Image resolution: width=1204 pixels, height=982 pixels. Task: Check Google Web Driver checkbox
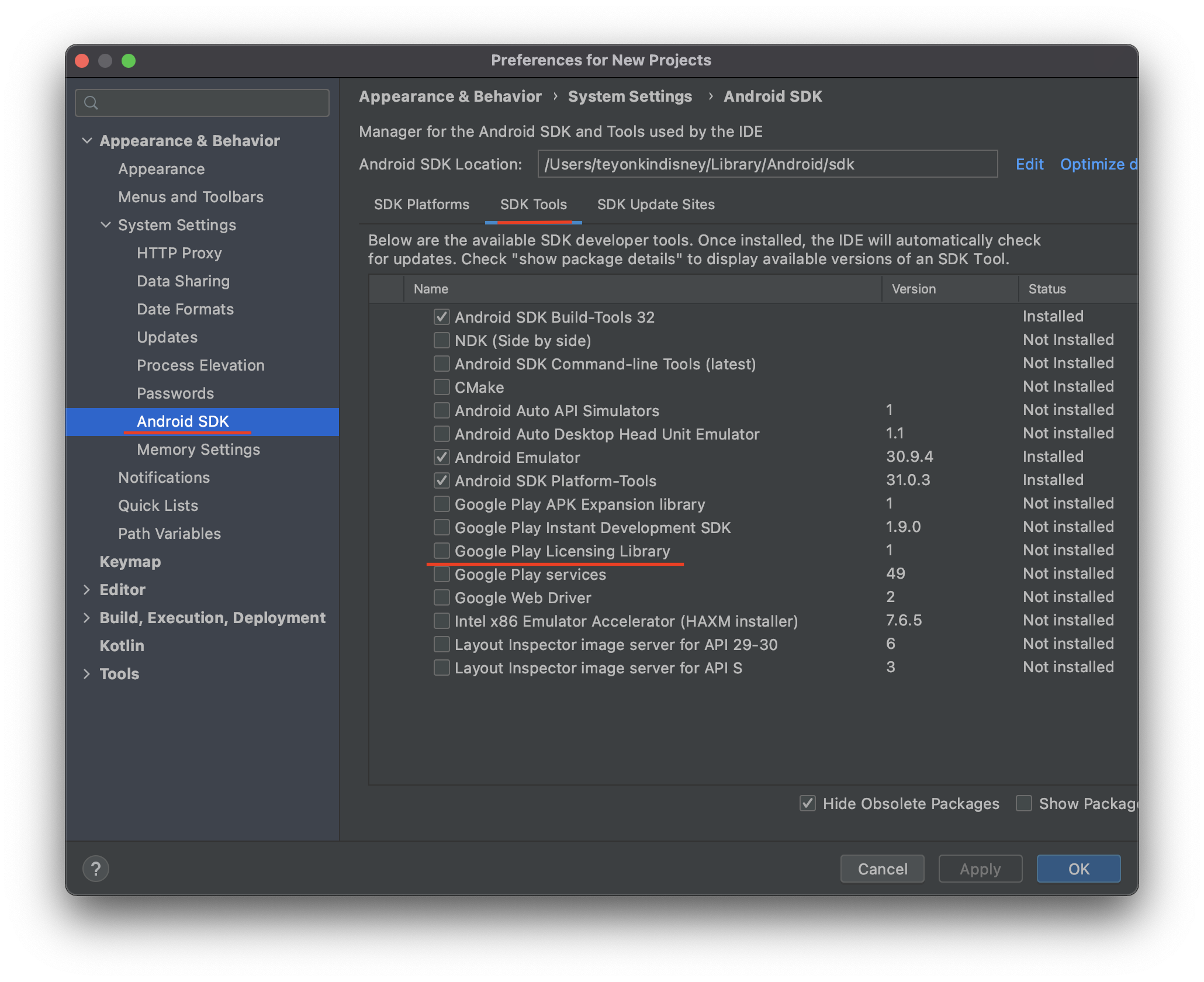[x=442, y=597]
